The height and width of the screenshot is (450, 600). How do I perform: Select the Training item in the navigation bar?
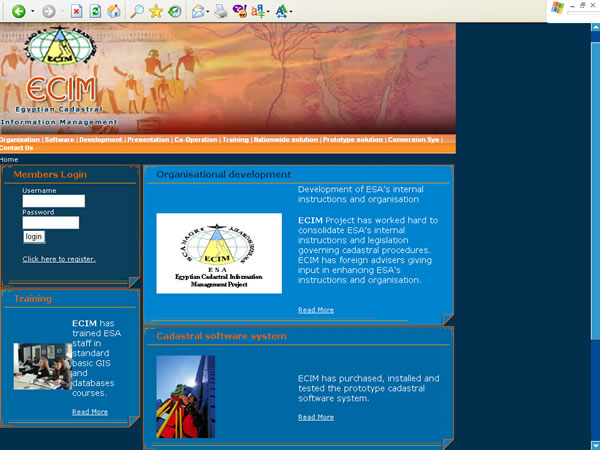[235, 140]
